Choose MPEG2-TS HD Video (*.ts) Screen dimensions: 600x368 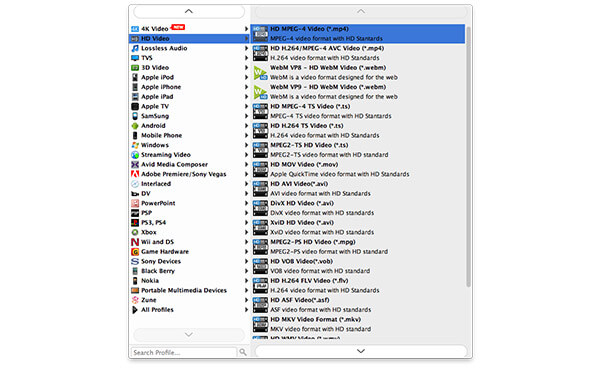[x=358, y=150]
